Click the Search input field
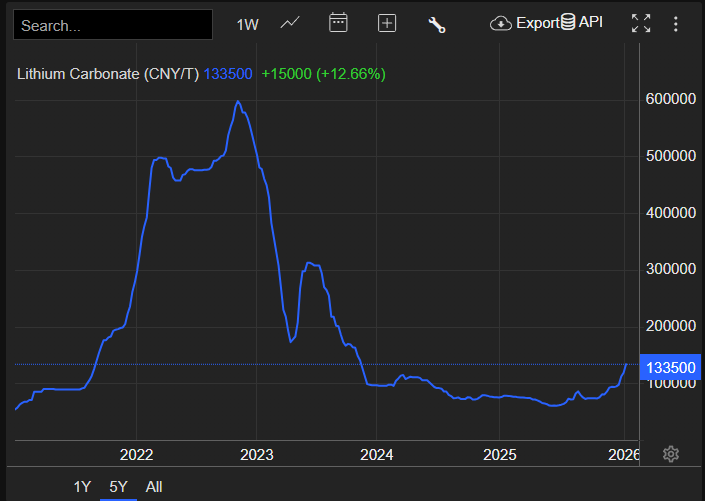This screenshot has height=501, width=705. pyautogui.click(x=113, y=25)
